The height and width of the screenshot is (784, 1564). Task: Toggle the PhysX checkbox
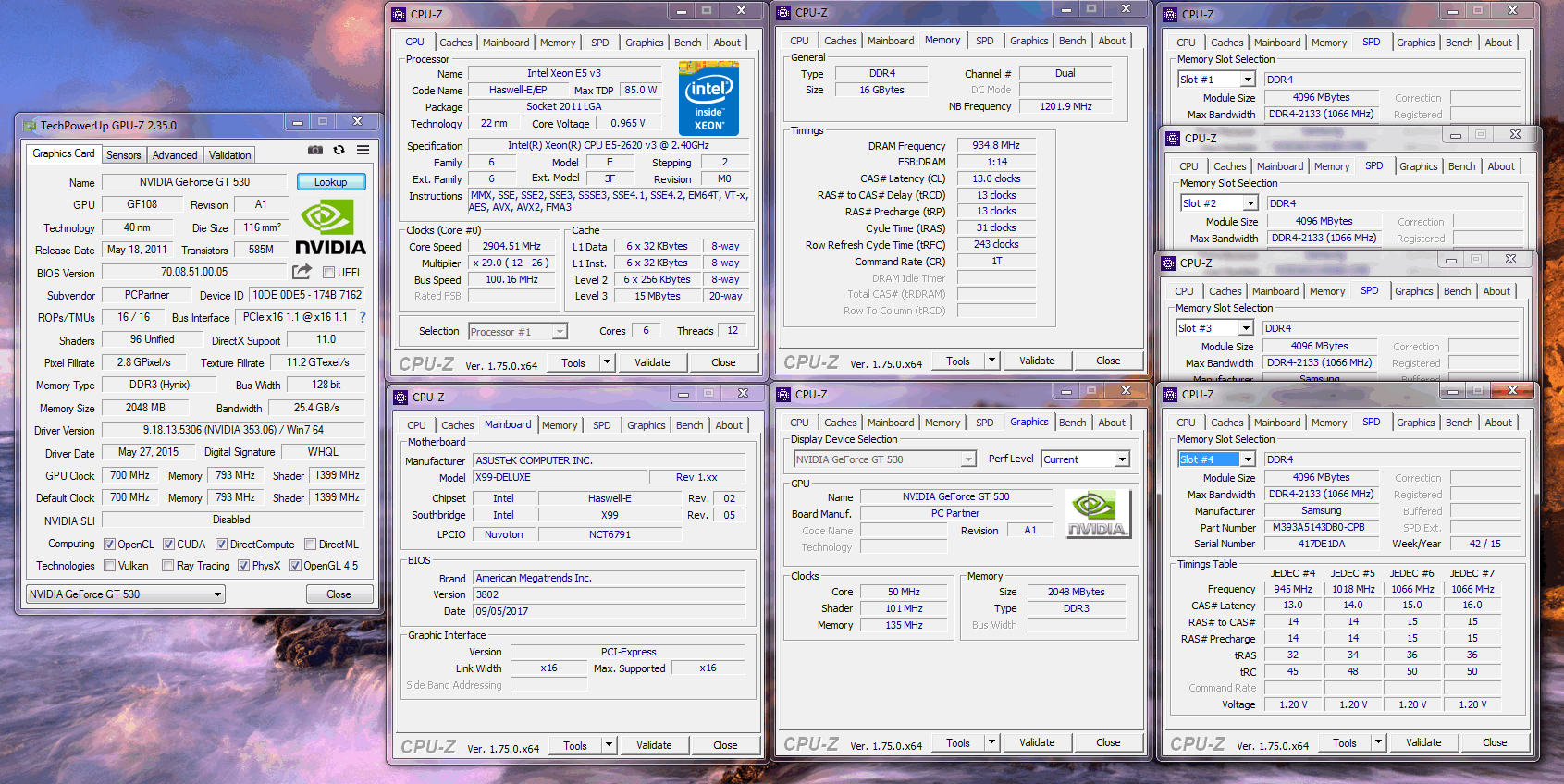(243, 566)
